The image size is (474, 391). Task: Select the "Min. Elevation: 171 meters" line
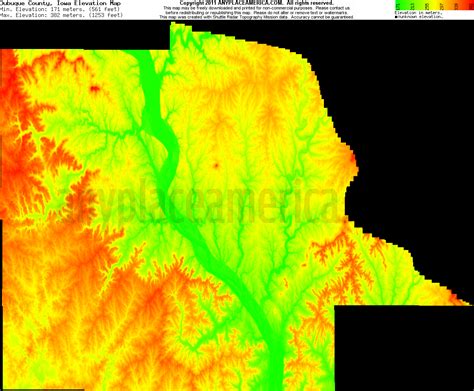tap(61, 9)
